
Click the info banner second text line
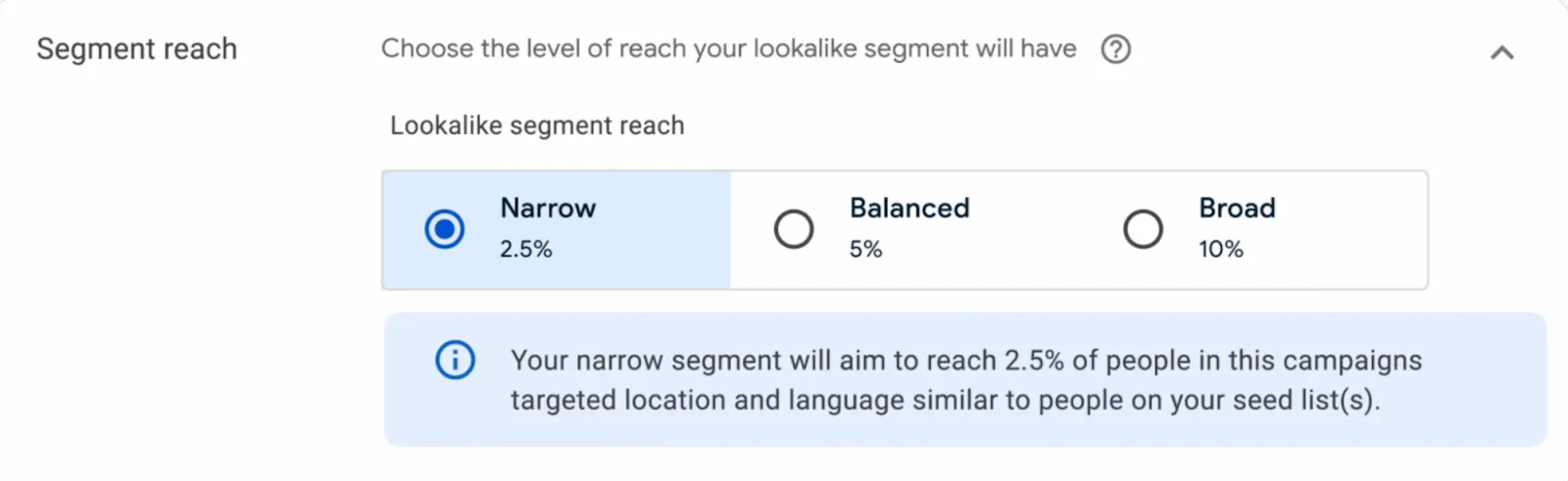pyautogui.click(x=945, y=401)
